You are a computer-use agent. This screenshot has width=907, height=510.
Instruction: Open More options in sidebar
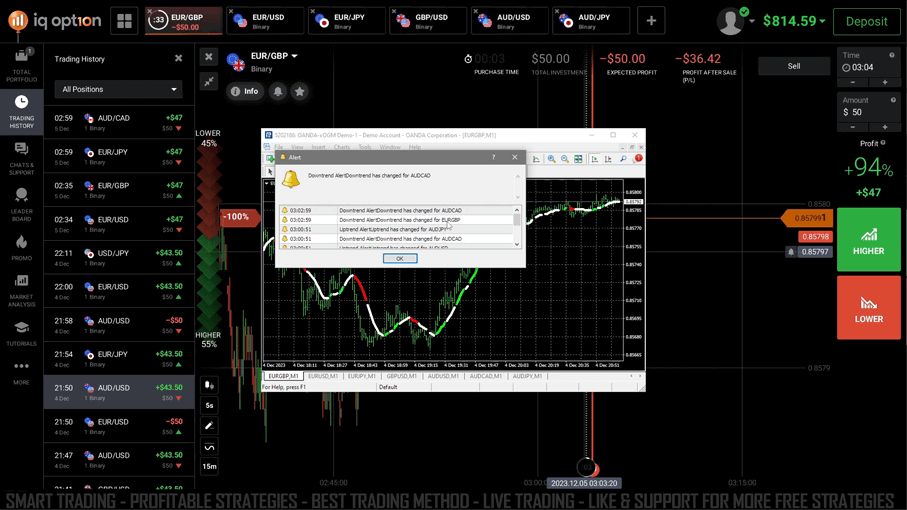coord(21,372)
